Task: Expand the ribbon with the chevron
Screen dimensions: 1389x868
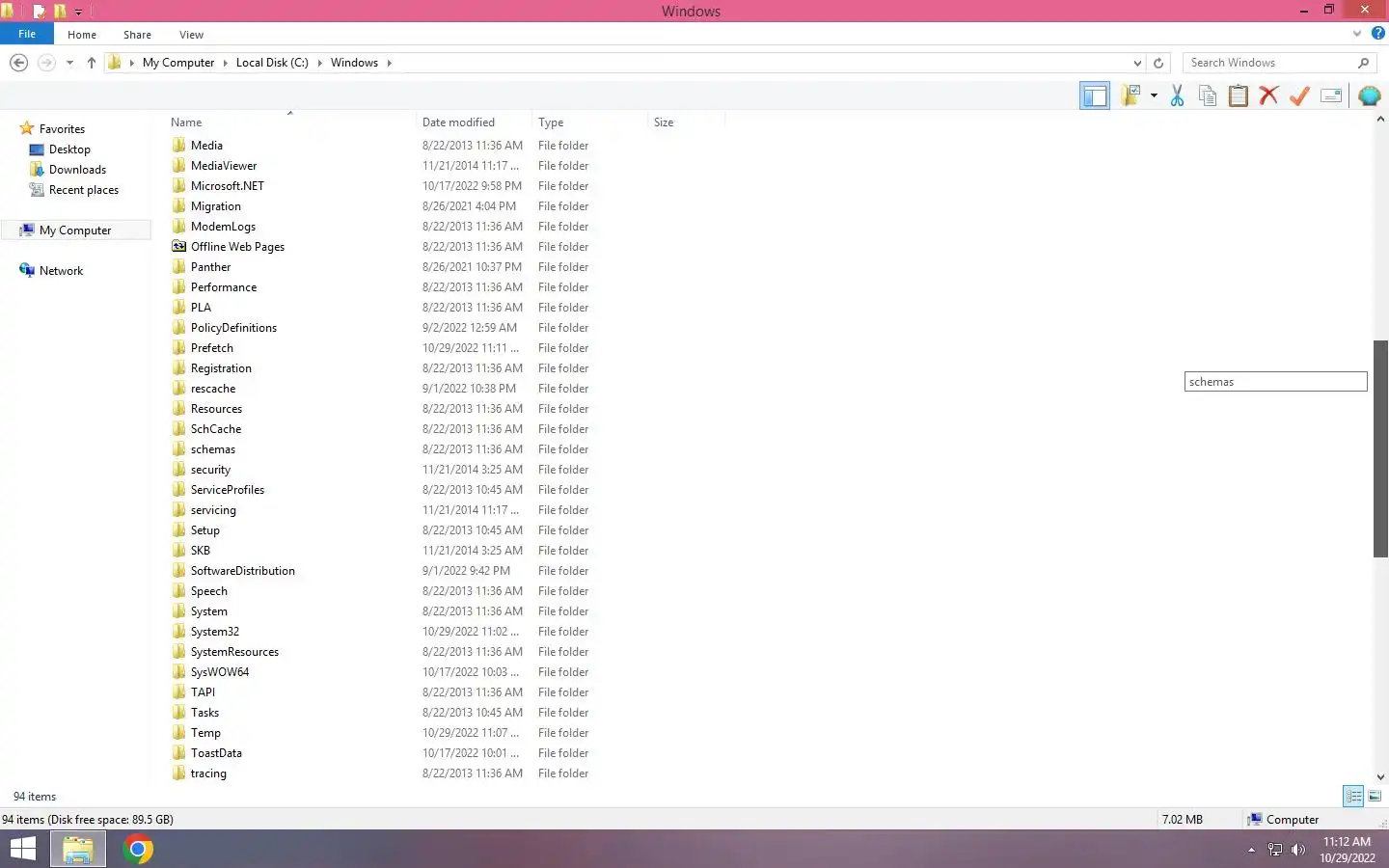Action: tap(1357, 33)
